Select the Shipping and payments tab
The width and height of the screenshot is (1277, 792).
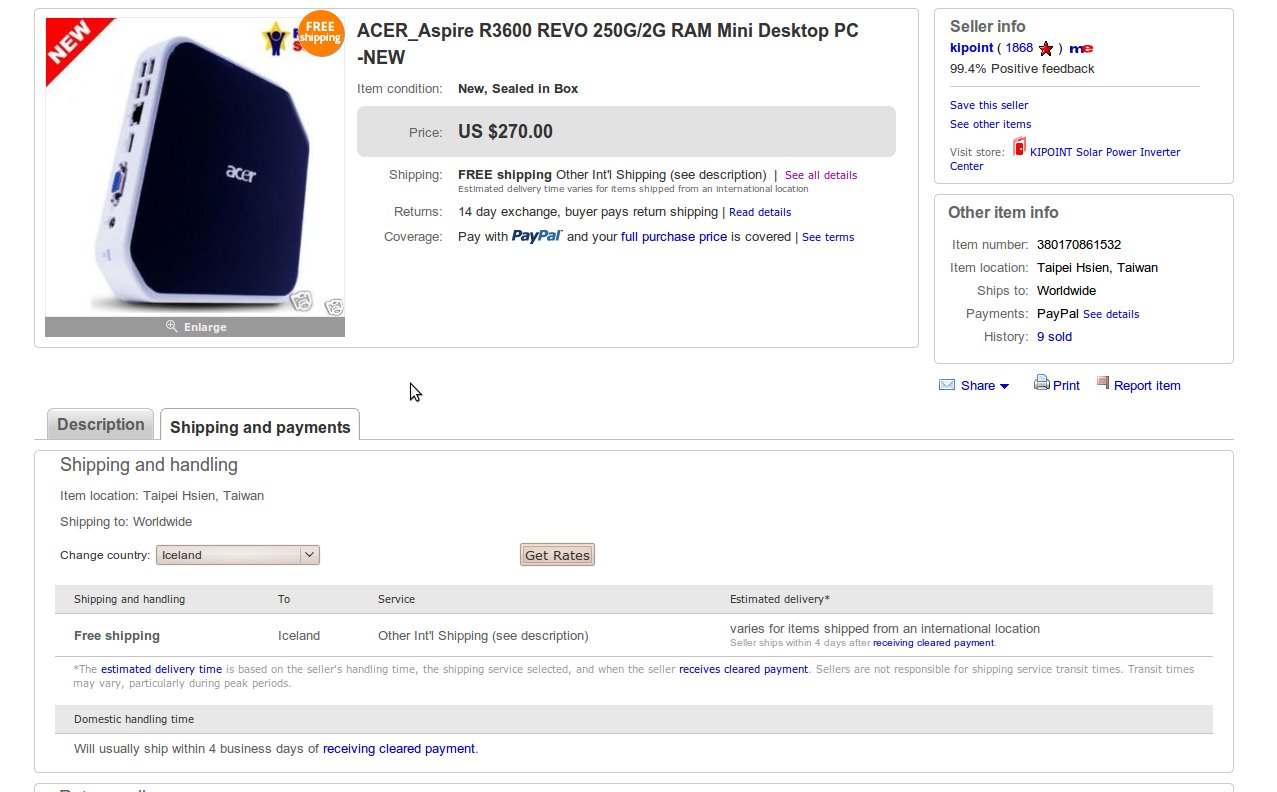pos(260,426)
